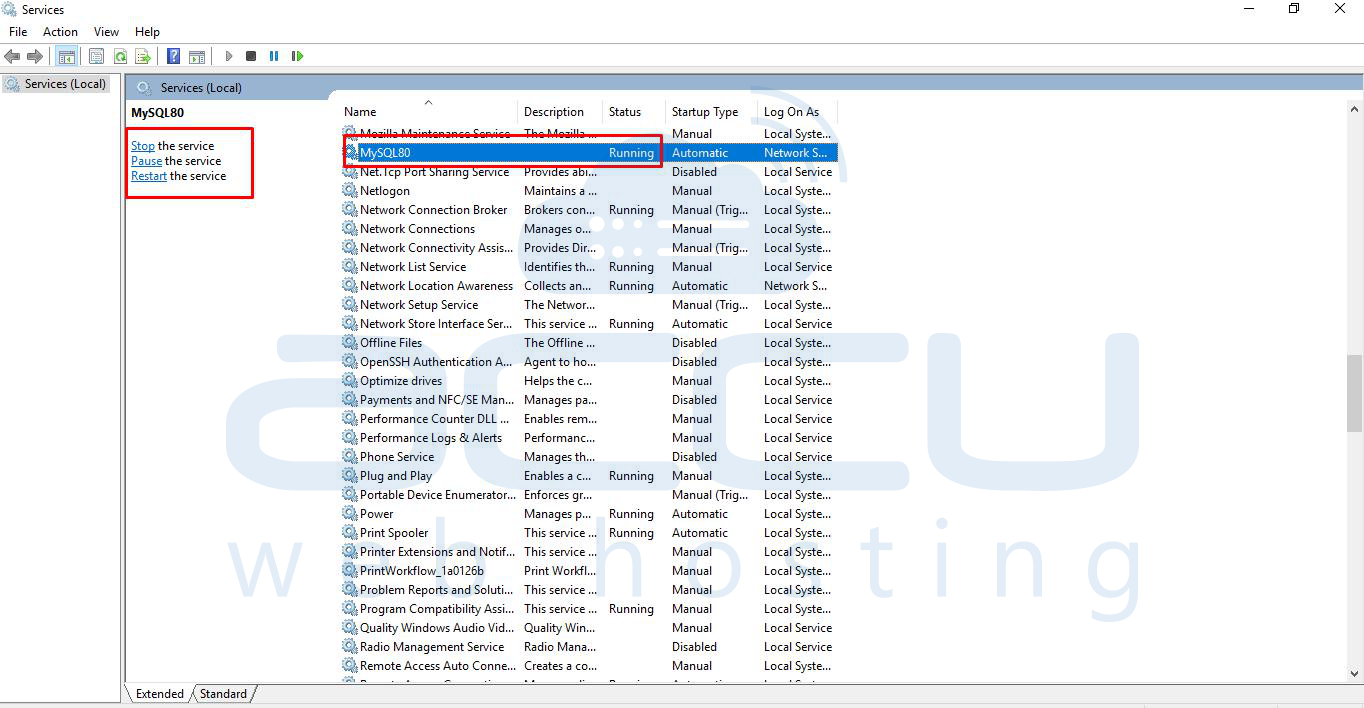Click gear icon beside Phone Service
The image size is (1364, 708).
pyautogui.click(x=350, y=457)
